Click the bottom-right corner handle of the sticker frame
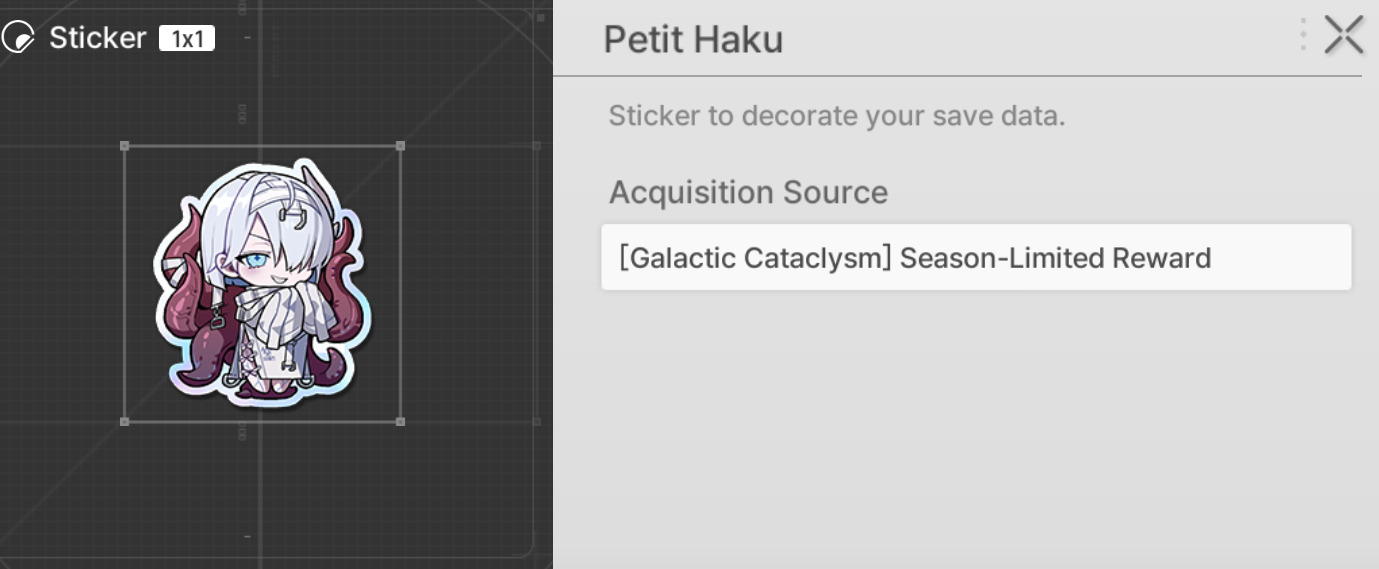Screen dimensions: 1379x569 pos(401,422)
